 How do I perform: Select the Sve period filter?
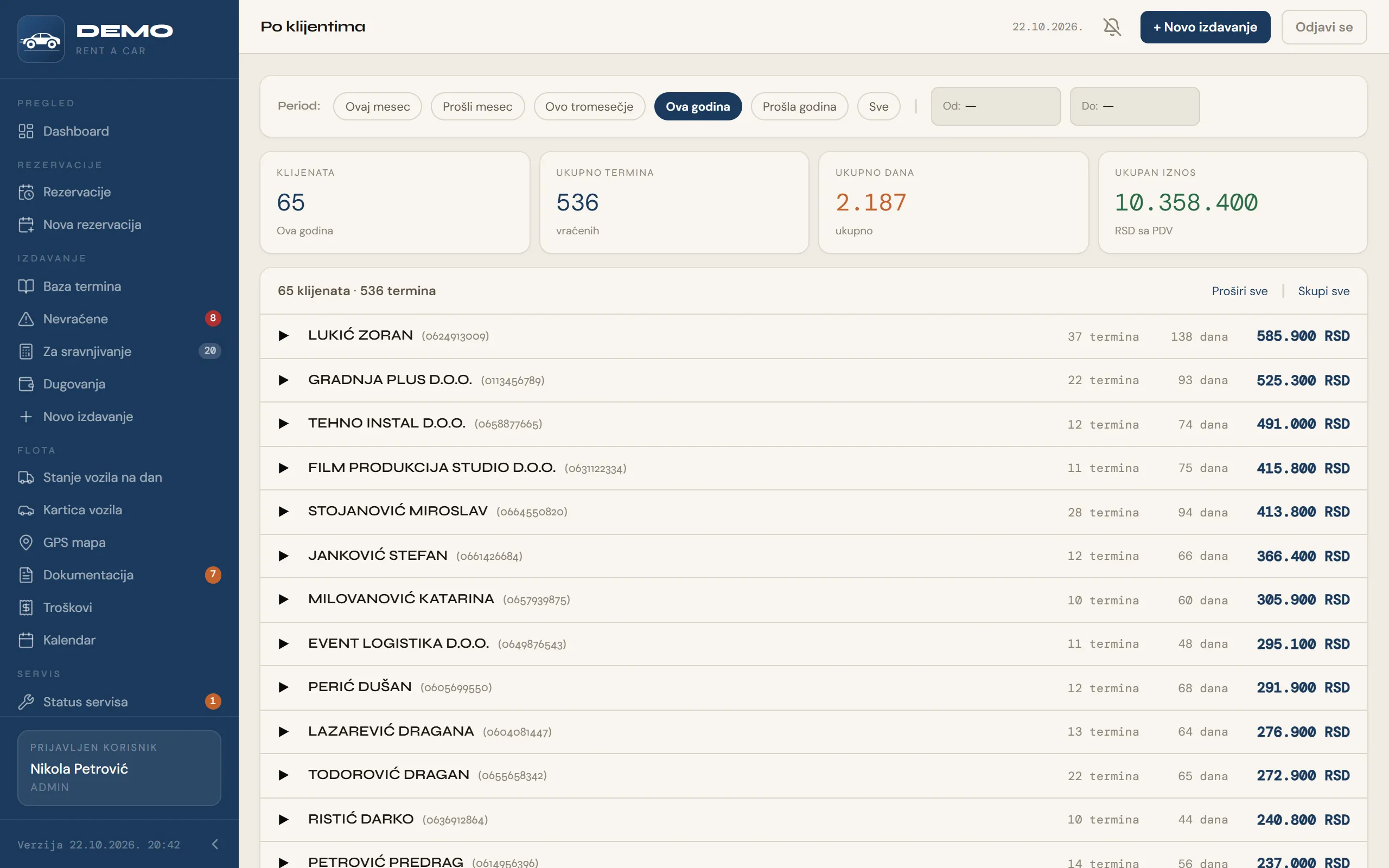point(878,106)
